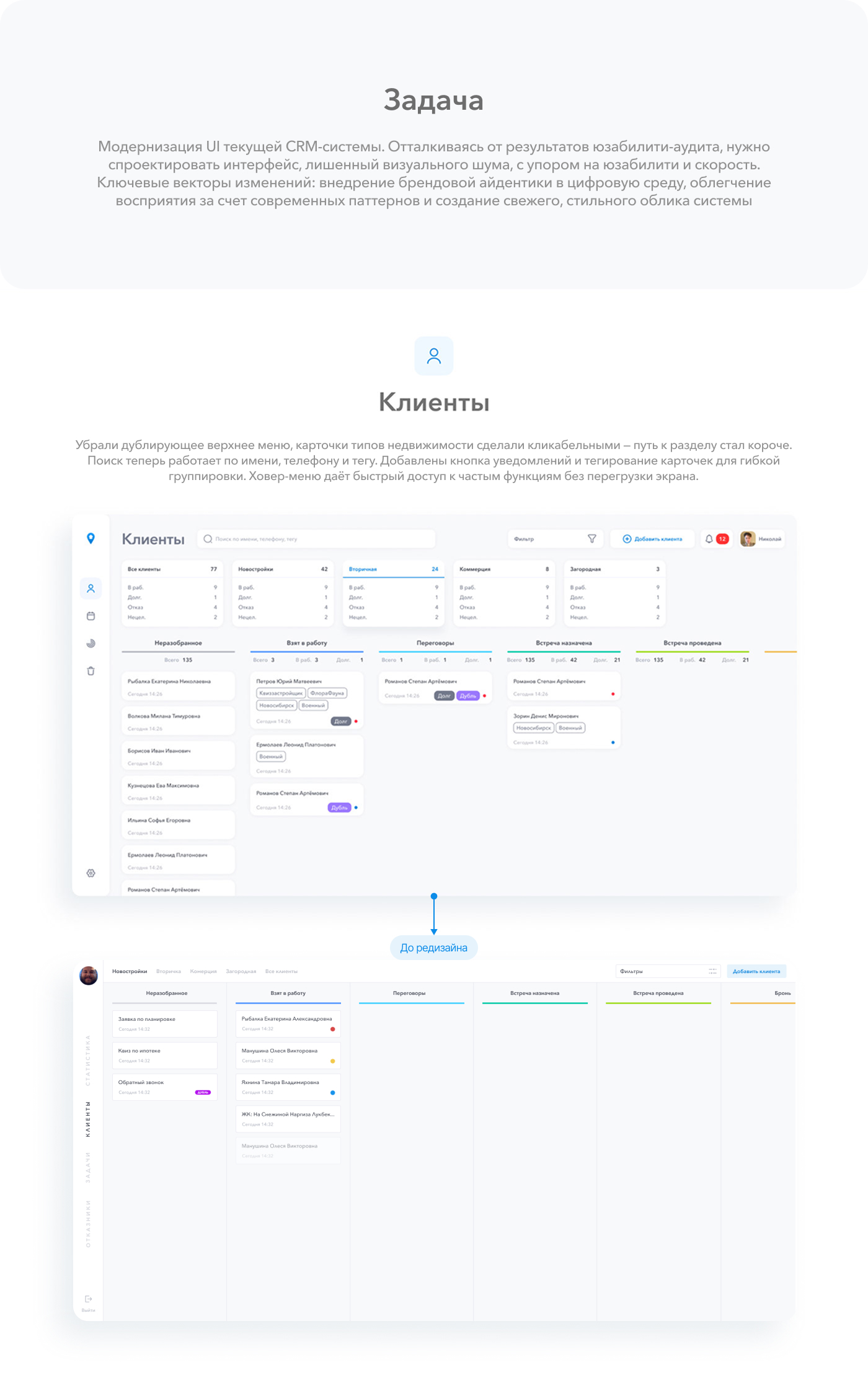Viewport: 868px width, 1388px height.
Task: Switch to Загородная tab in old design
Action: (x=241, y=971)
